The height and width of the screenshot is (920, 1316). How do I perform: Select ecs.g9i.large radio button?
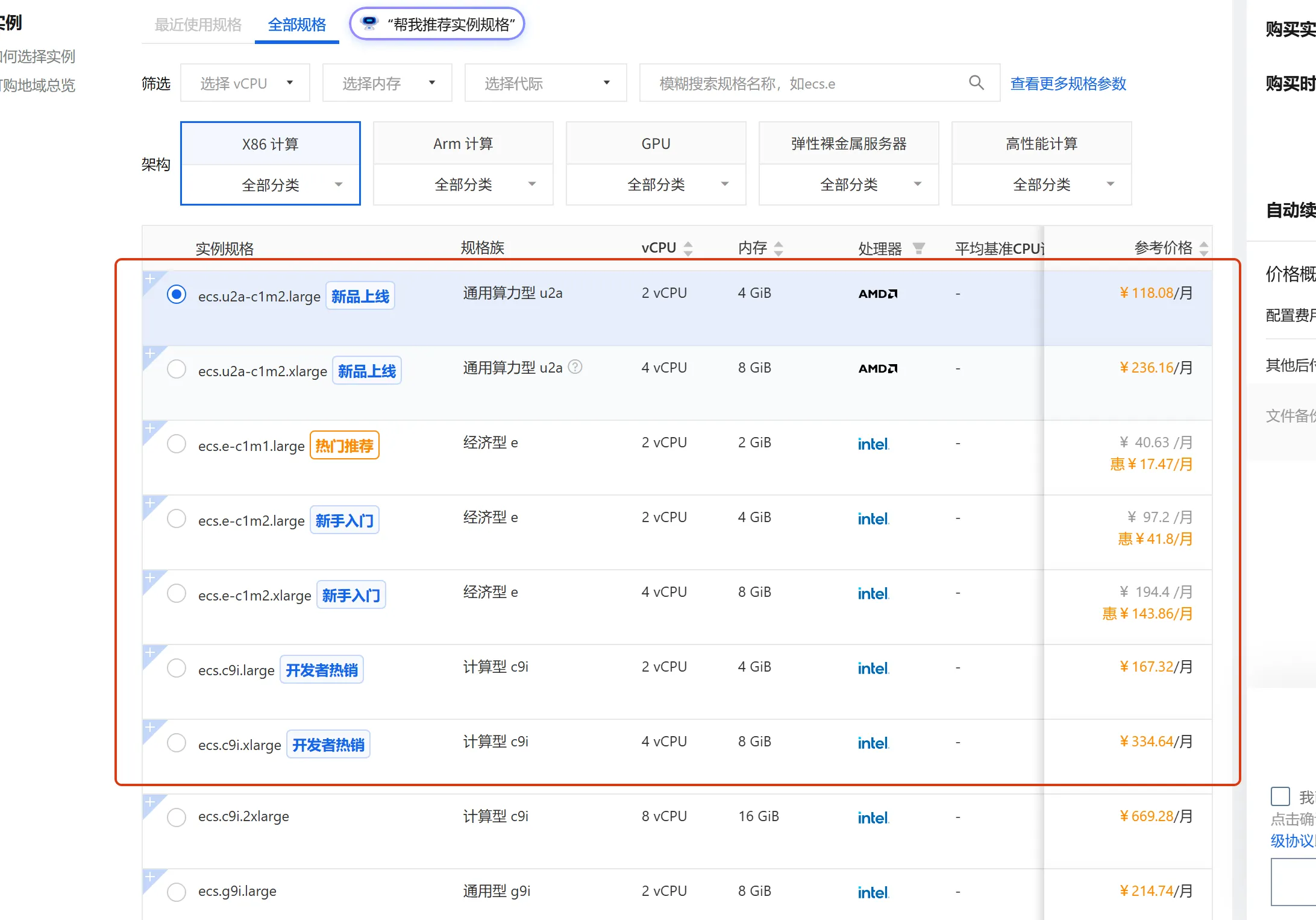pyautogui.click(x=177, y=892)
